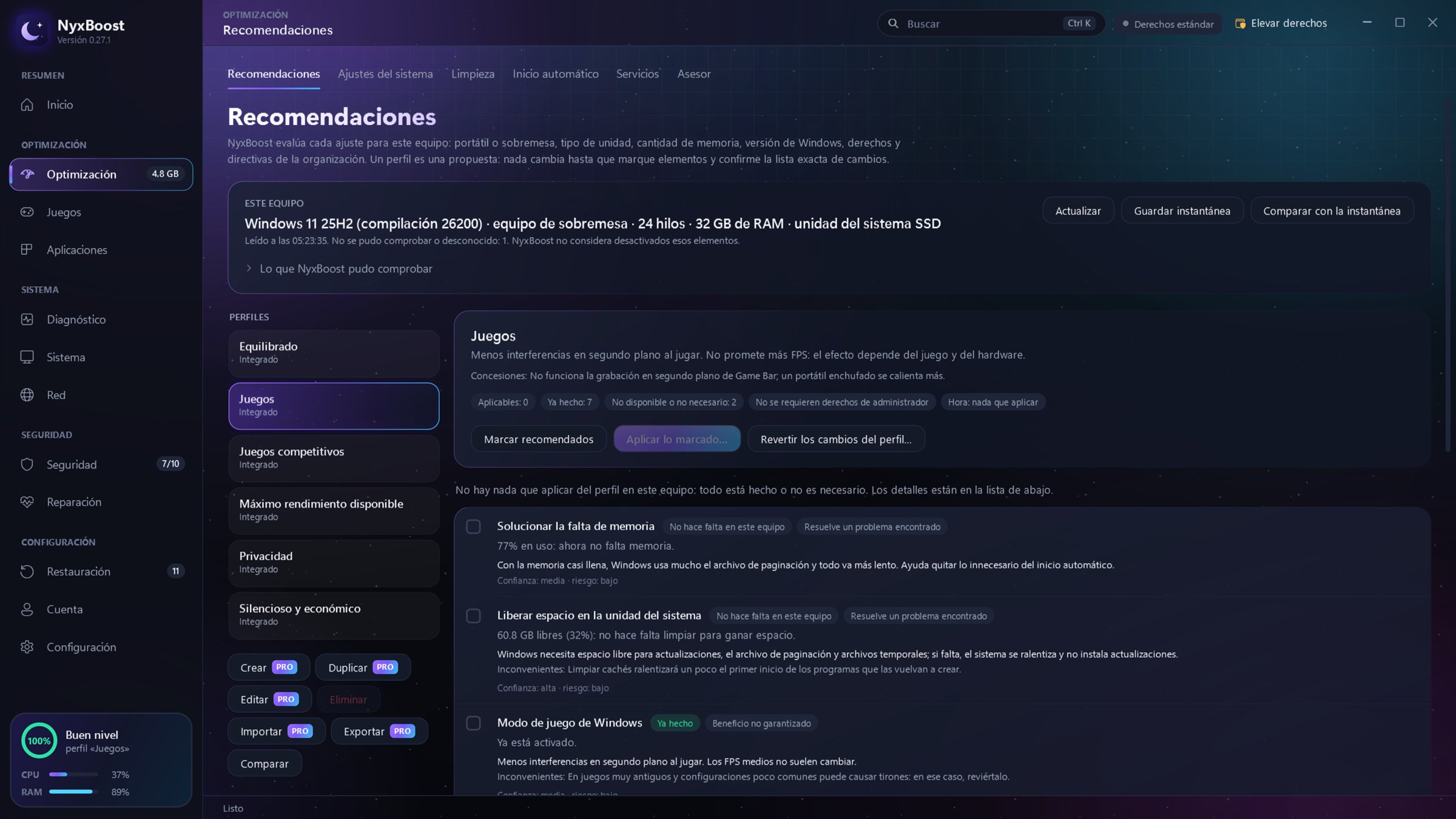
Task: Tick the Modo de juego de Windows checkbox
Action: (473, 723)
